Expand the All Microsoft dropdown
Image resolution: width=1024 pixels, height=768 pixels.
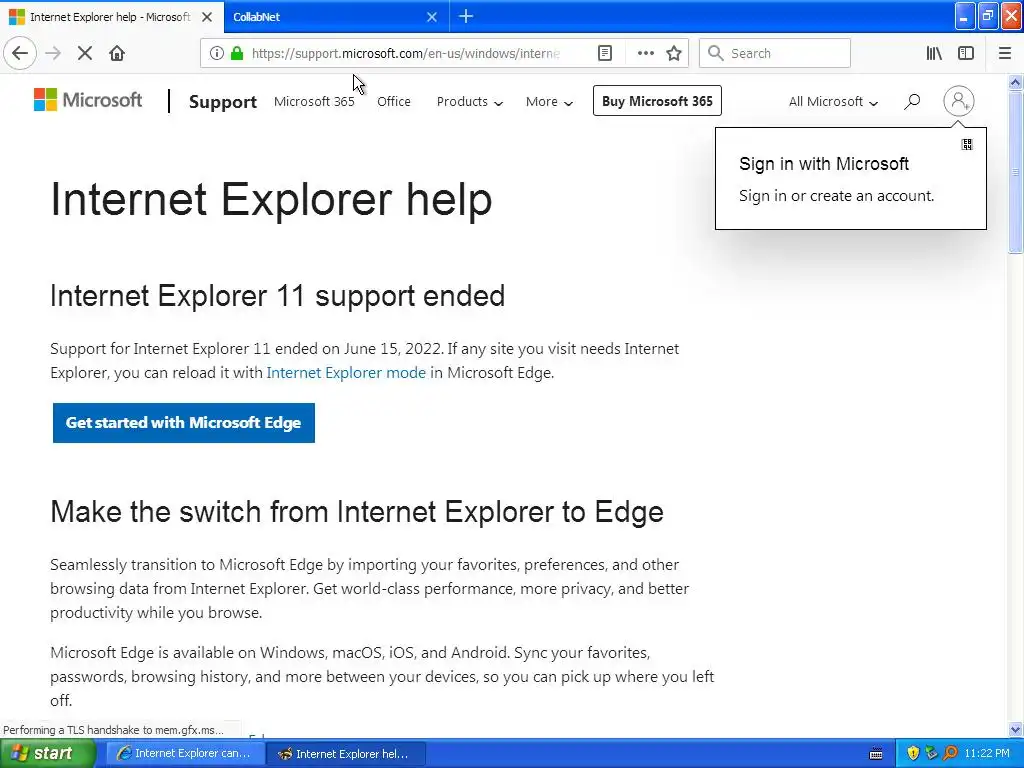click(833, 102)
